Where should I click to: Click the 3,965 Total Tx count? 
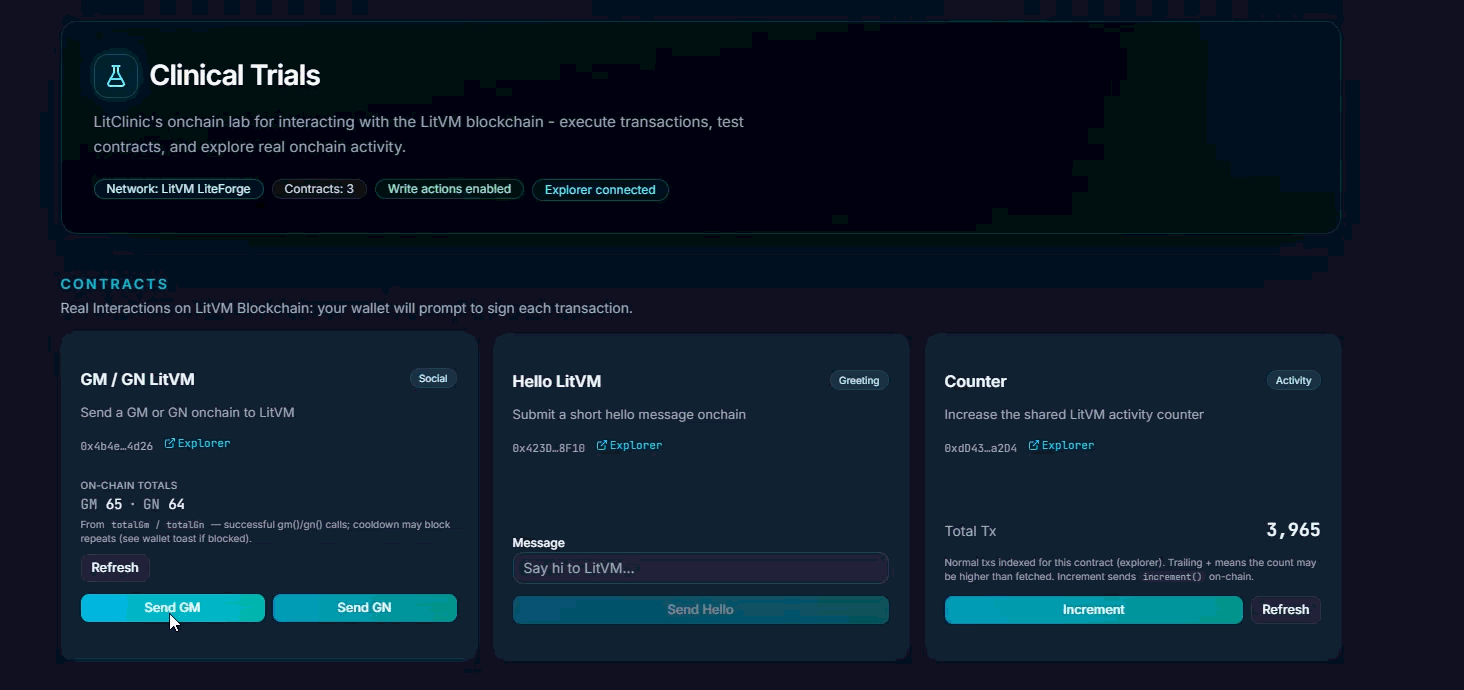tap(1293, 531)
